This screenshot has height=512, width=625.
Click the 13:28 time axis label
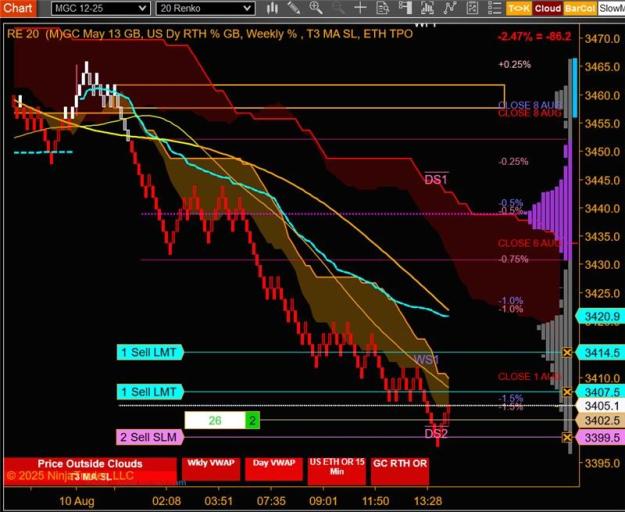click(428, 501)
